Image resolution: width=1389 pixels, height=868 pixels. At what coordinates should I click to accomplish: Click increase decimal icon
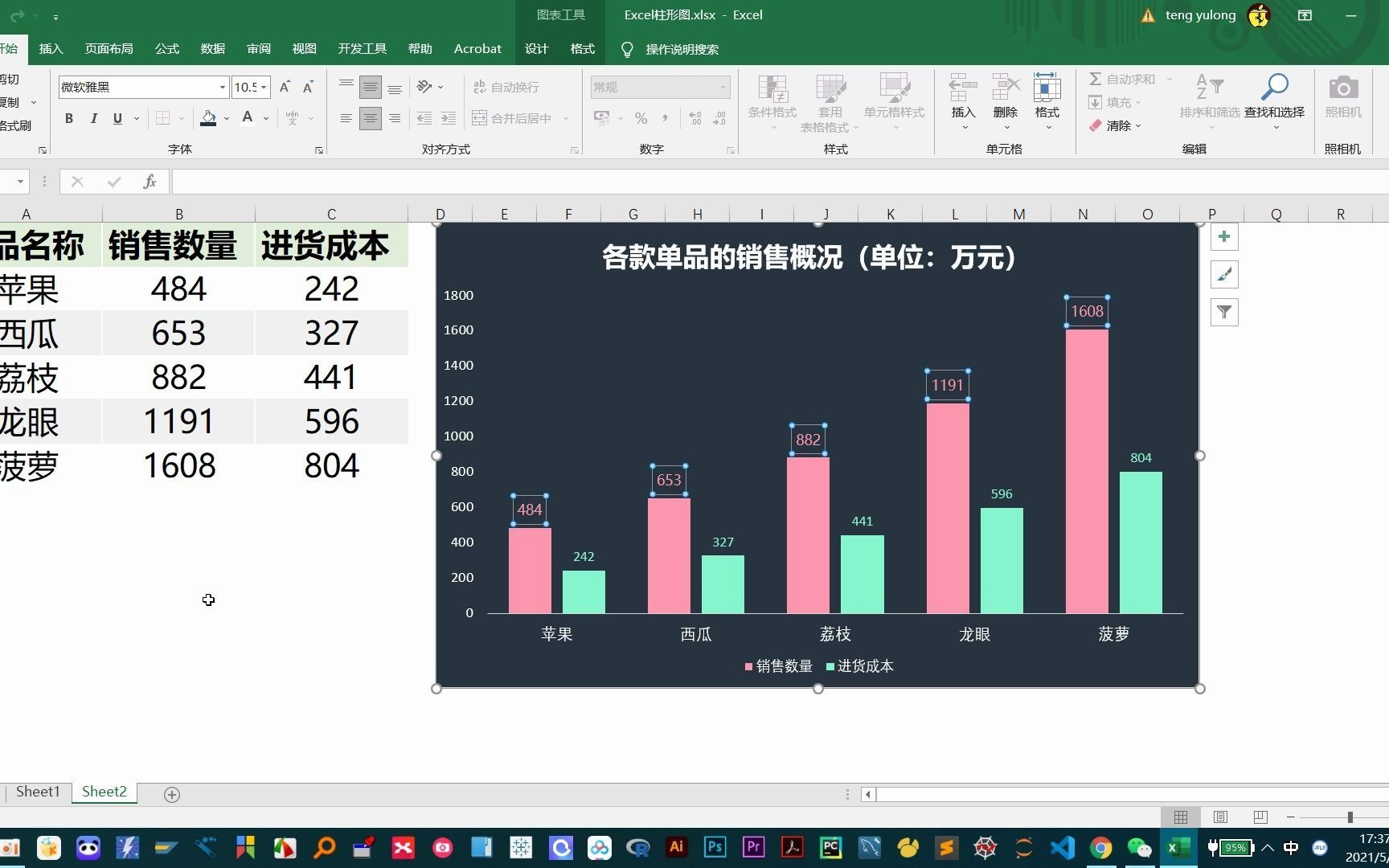tap(695, 118)
